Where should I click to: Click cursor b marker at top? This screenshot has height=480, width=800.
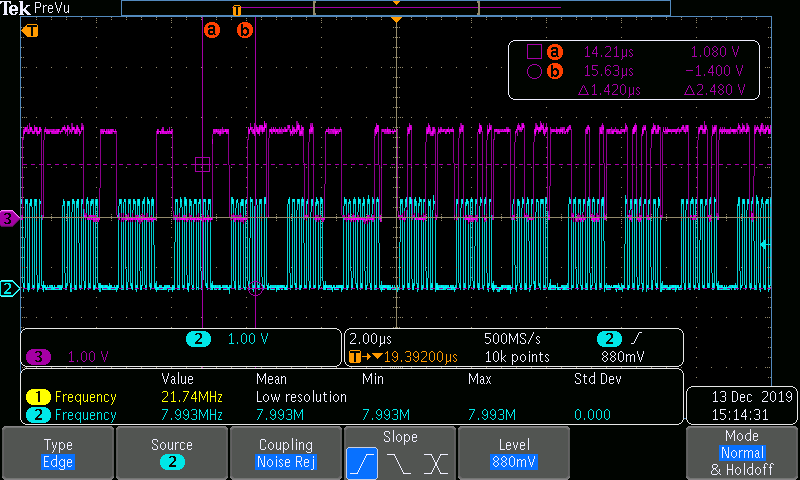tap(245, 30)
